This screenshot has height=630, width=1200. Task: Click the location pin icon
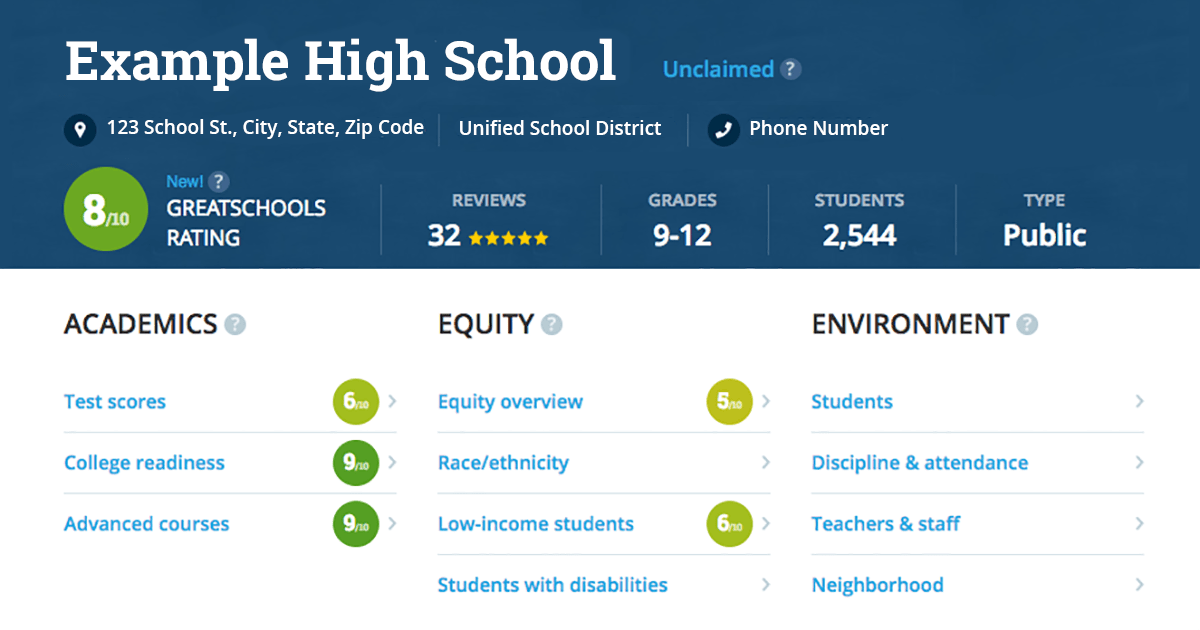tap(79, 129)
